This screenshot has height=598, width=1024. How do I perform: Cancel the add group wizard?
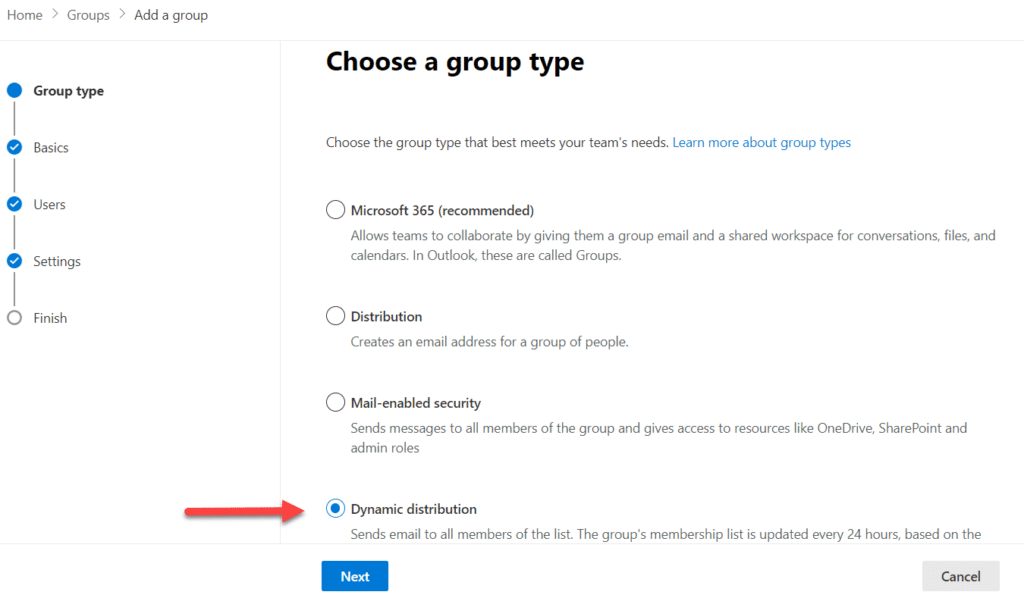[960, 576]
